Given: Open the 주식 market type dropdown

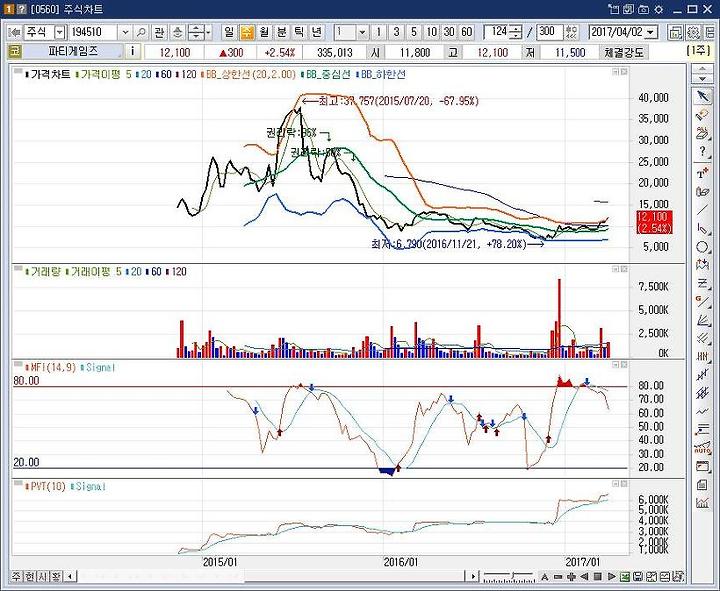Looking at the screenshot, I should (x=60, y=32).
